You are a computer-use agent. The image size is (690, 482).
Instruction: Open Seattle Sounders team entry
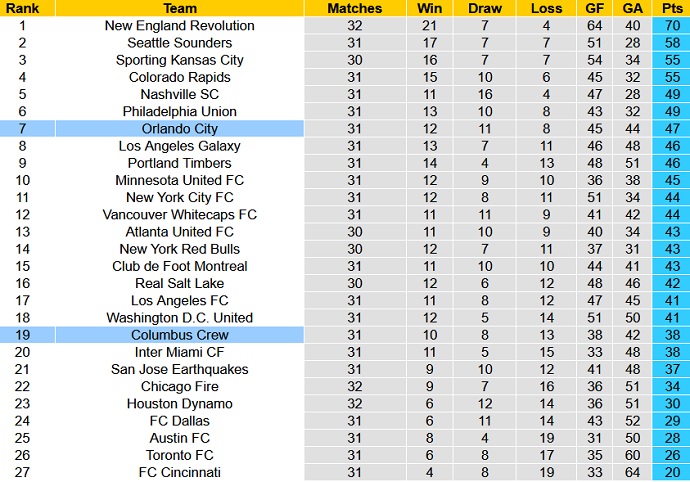tap(179, 43)
